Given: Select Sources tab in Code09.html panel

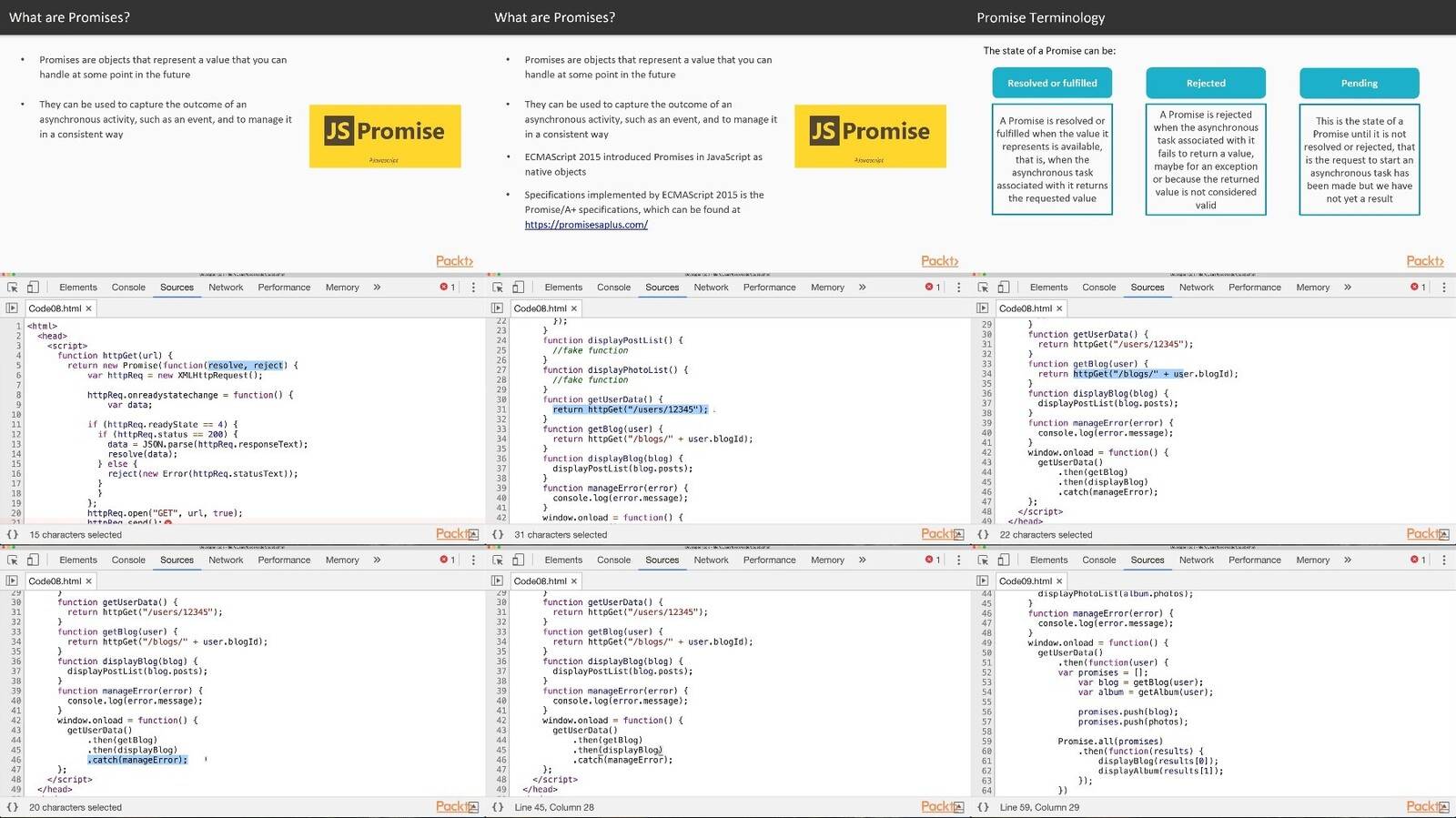Looking at the screenshot, I should [1148, 560].
